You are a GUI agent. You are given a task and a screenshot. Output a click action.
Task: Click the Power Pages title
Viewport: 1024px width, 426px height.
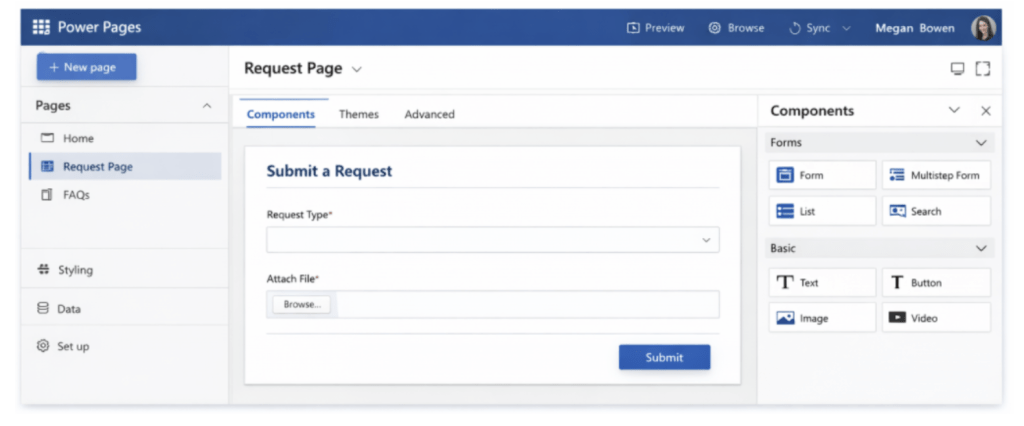pos(99,27)
